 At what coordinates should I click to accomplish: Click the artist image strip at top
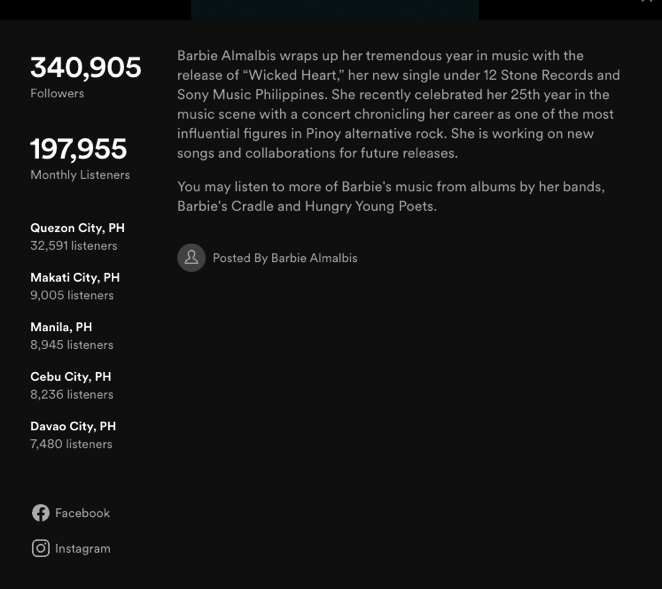(335, 10)
